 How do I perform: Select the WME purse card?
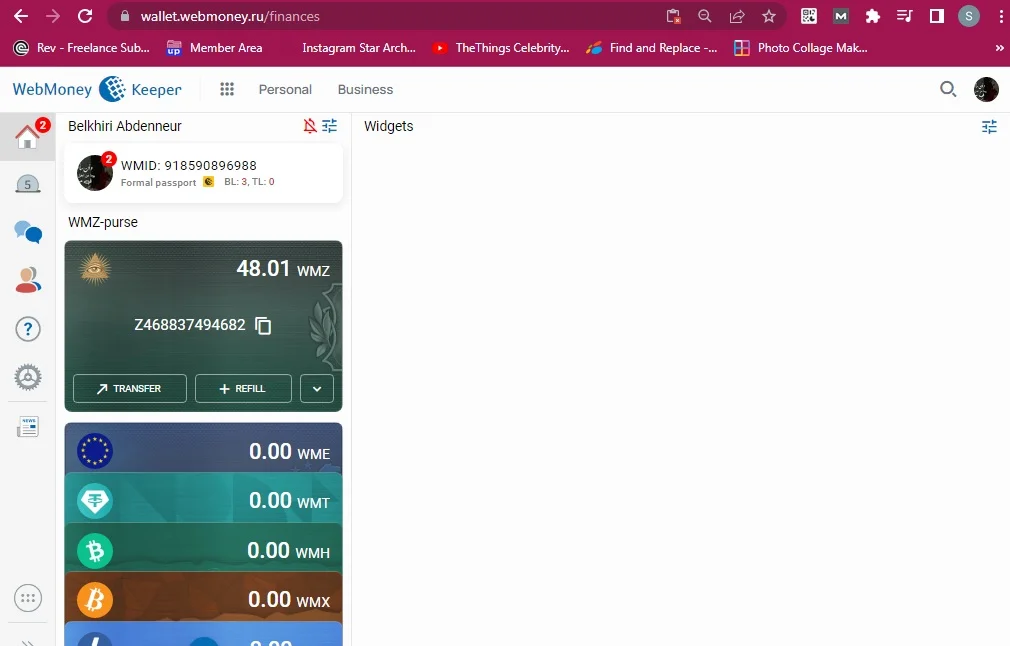point(204,448)
